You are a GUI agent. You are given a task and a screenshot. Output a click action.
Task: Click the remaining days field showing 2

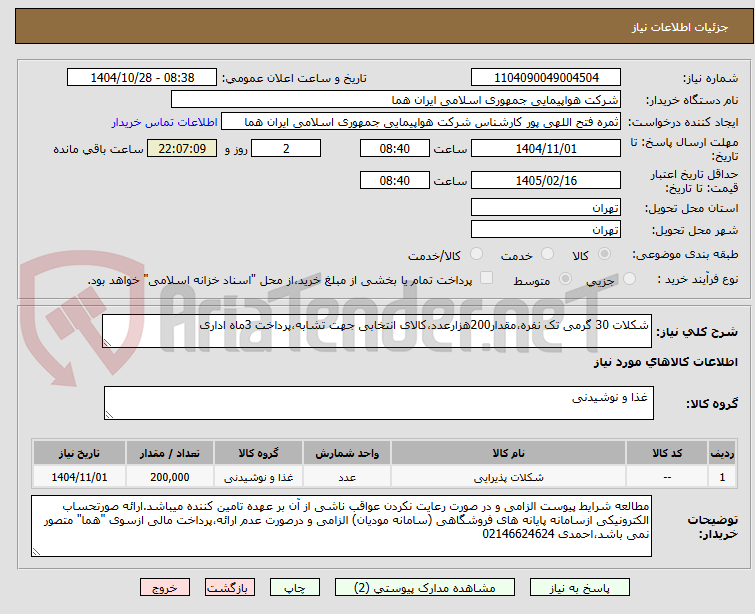[x=286, y=148]
